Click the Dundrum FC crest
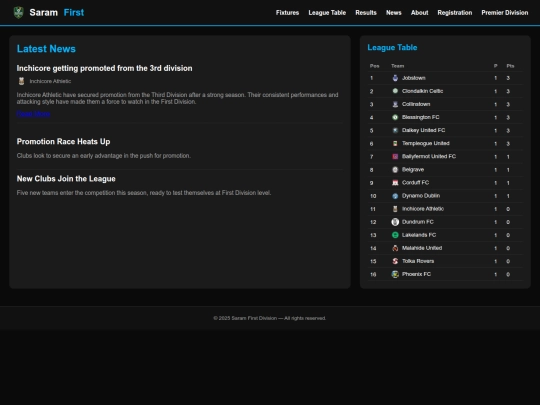540x405 pixels. point(395,222)
